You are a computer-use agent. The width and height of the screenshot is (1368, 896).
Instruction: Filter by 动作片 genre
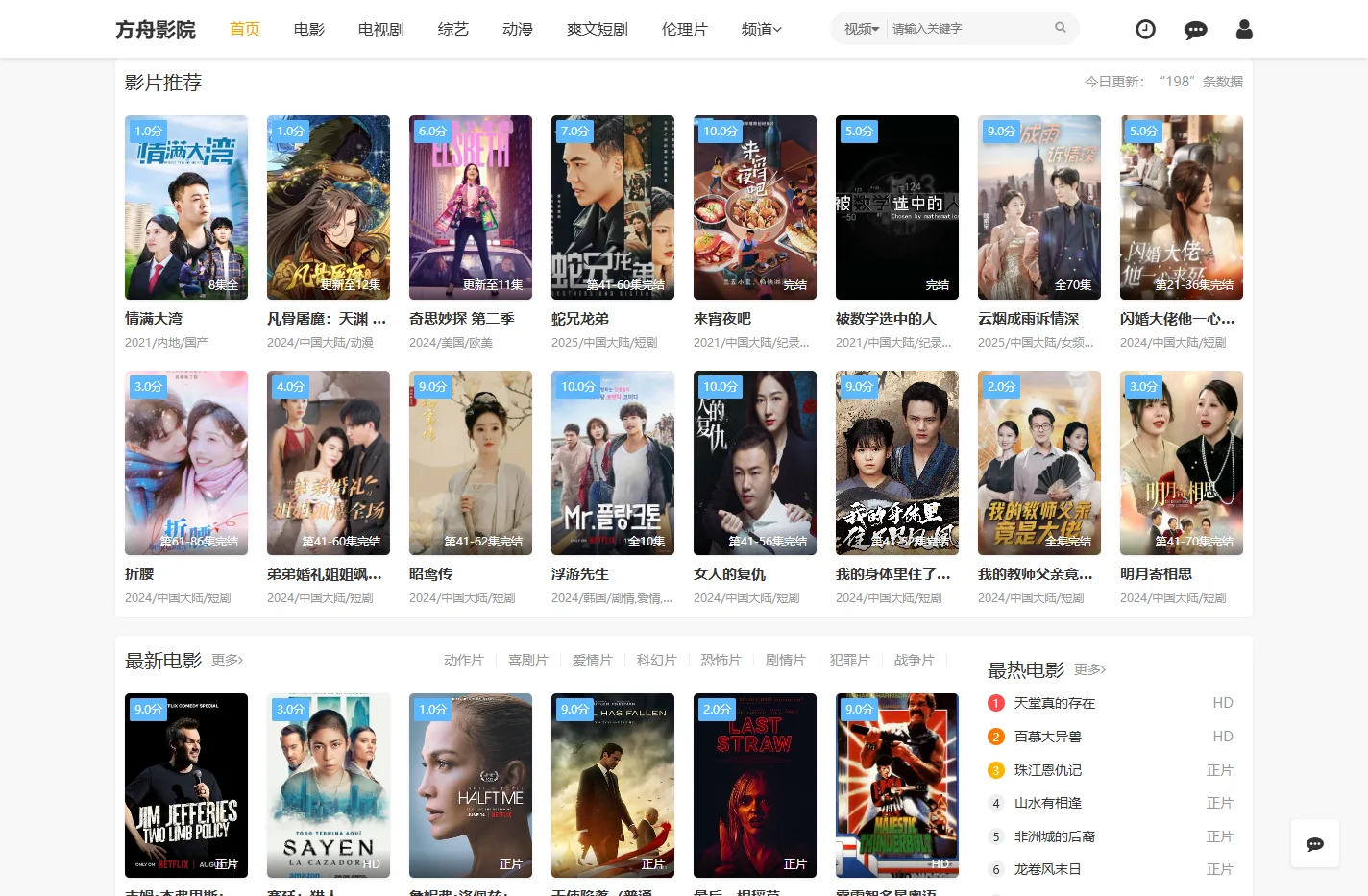coord(464,660)
